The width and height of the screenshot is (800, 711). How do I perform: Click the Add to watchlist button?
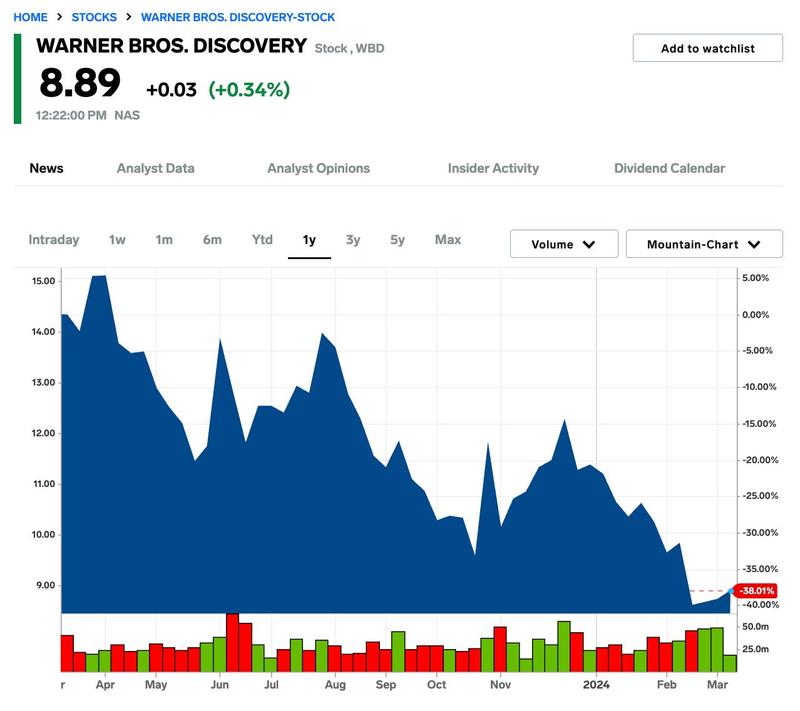708,48
